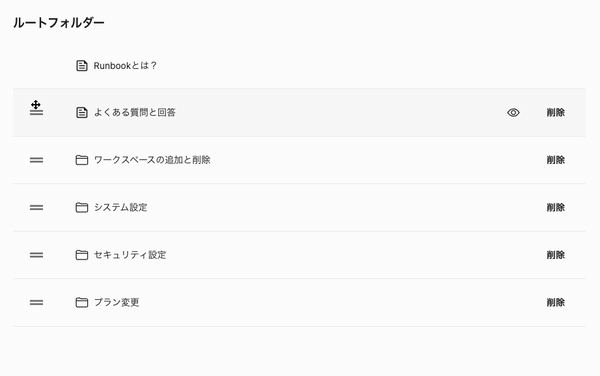
Task: Click the drag handle of セキュリティ設定 row
Action: (36, 255)
